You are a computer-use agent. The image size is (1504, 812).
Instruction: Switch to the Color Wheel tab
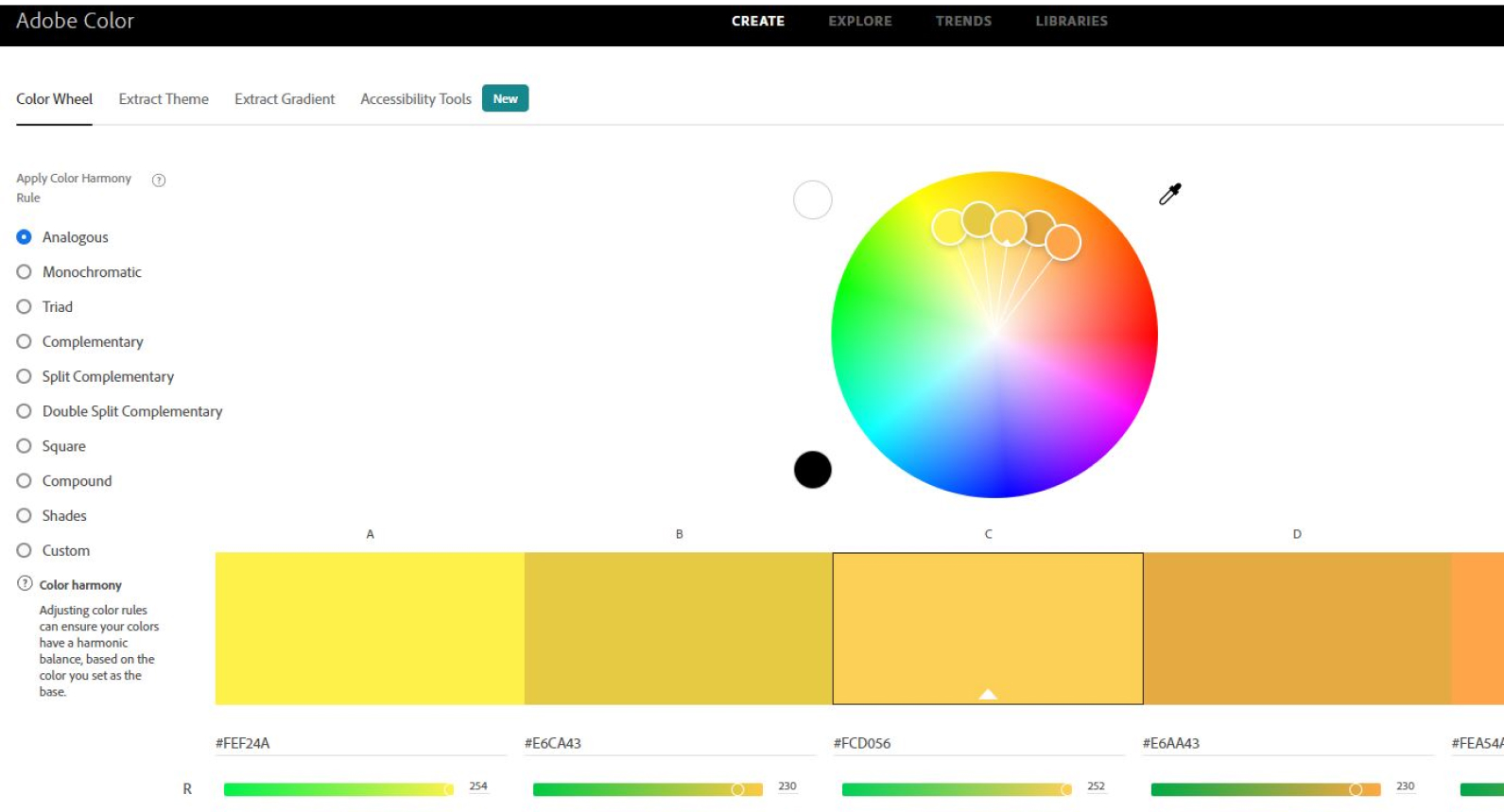(x=54, y=99)
